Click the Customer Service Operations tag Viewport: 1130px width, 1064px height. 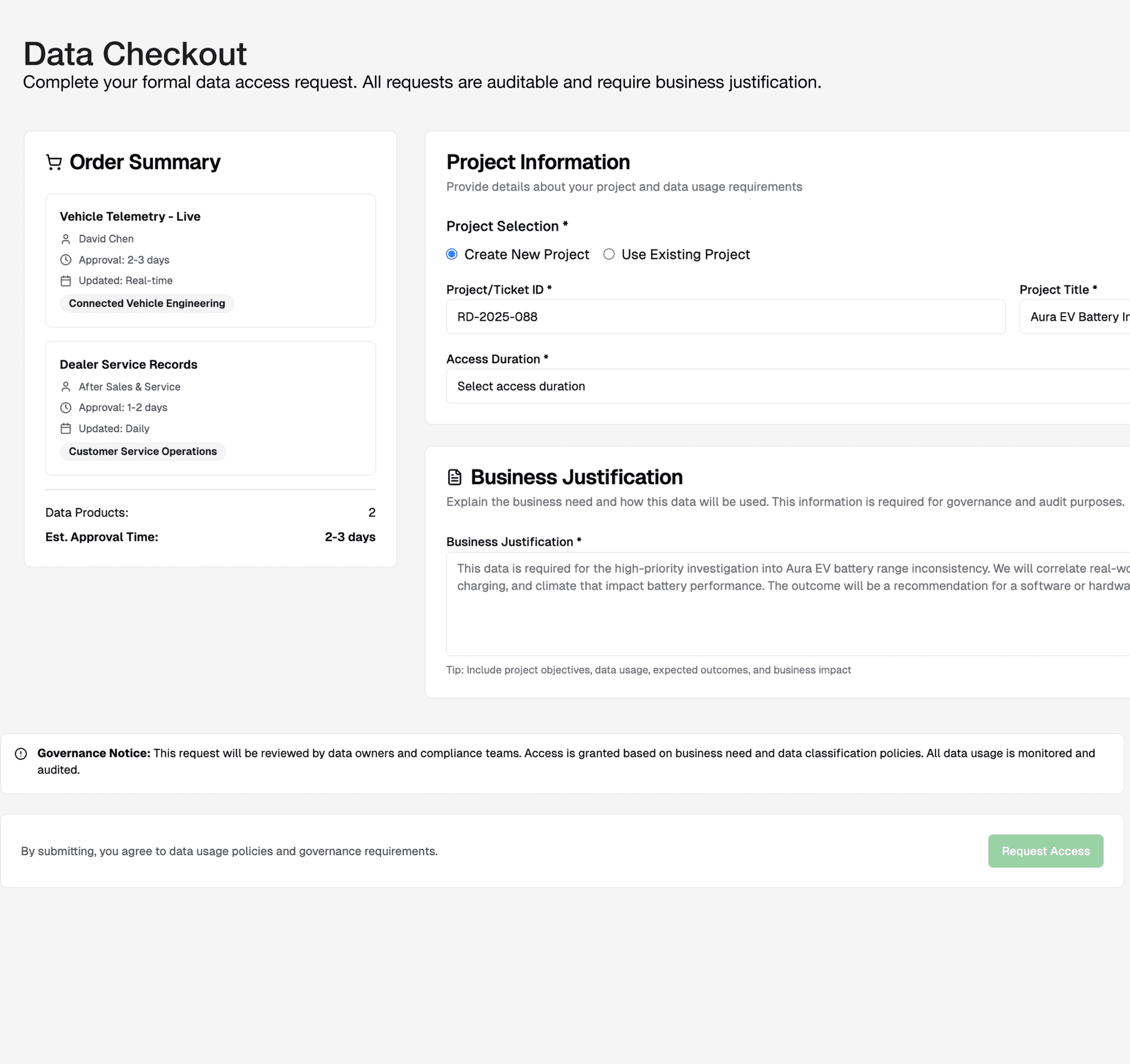143,451
